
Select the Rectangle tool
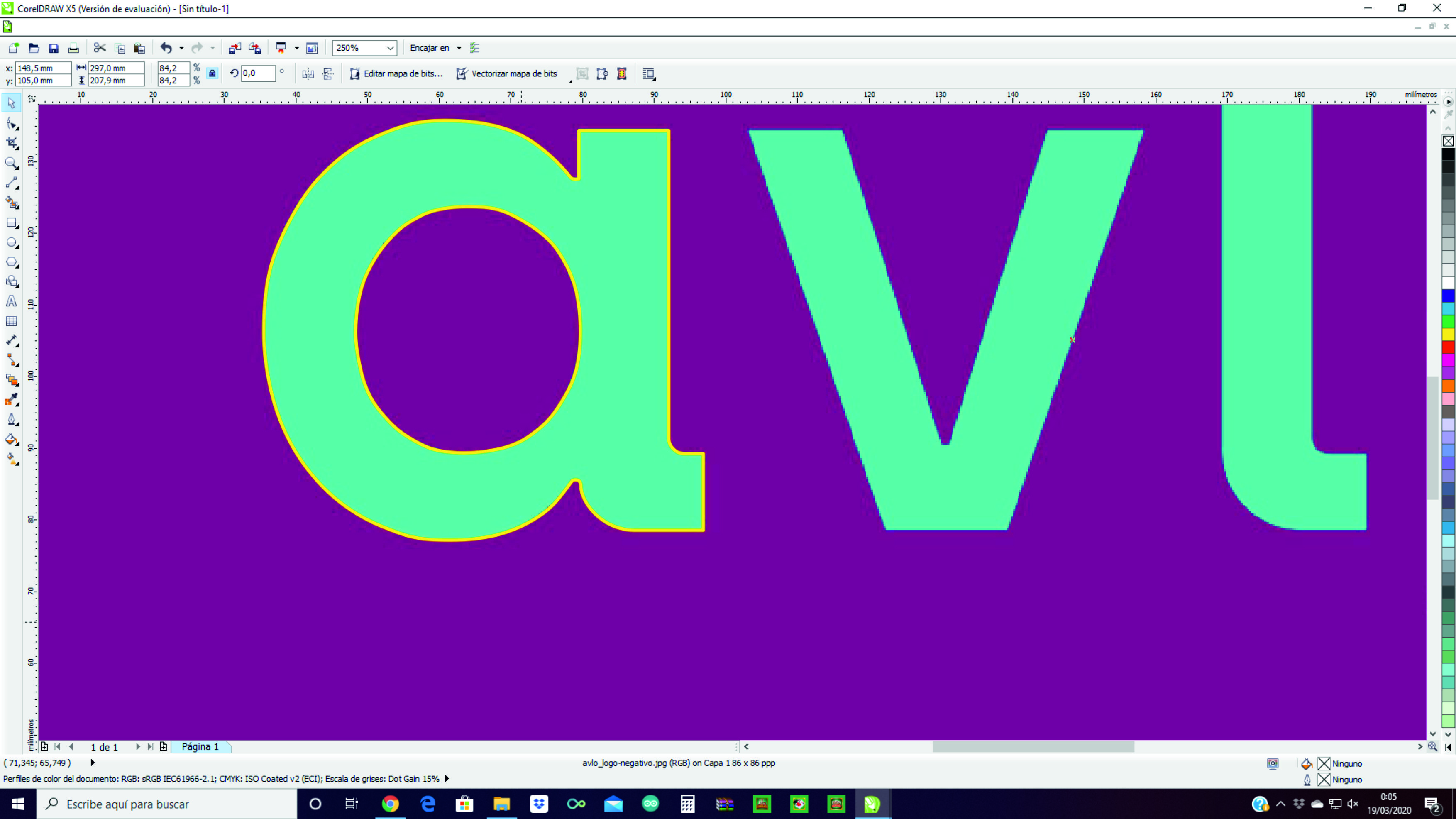click(x=11, y=222)
